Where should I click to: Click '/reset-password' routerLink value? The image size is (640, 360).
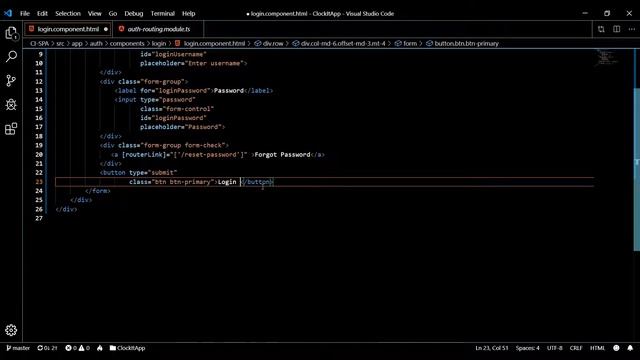tap(210, 155)
